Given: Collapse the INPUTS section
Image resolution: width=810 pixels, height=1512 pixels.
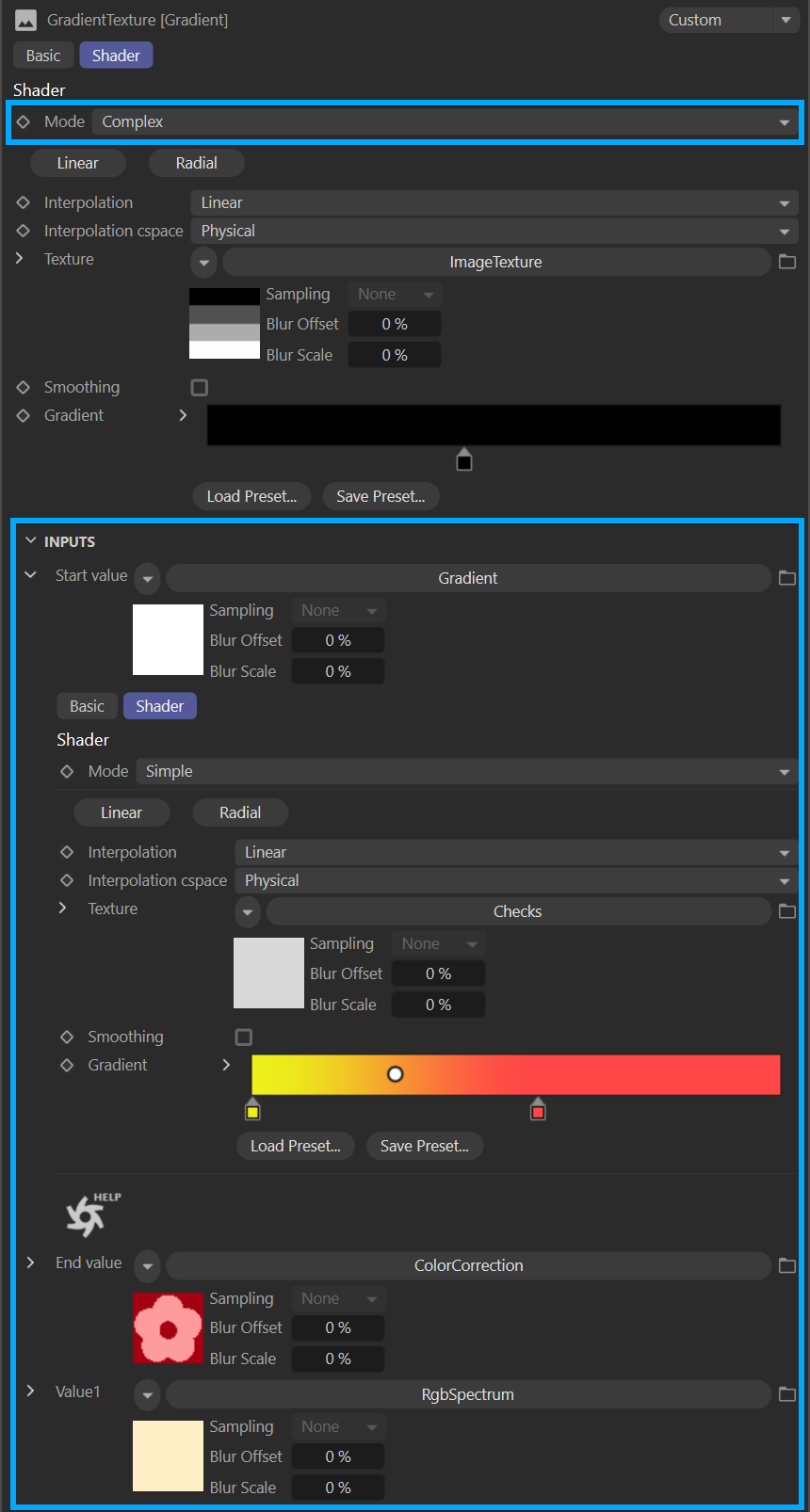Looking at the screenshot, I should (30, 541).
